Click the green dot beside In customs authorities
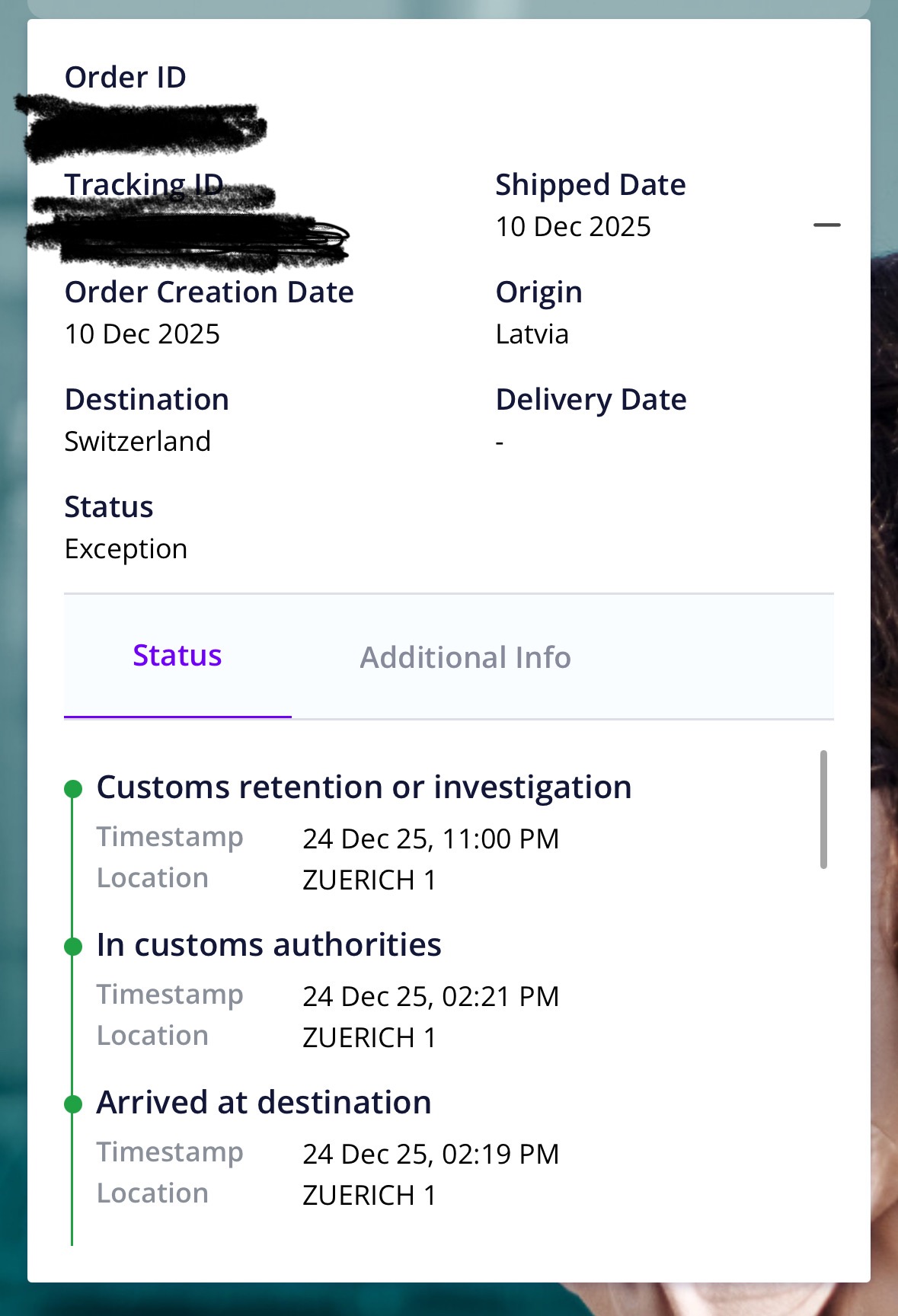 click(73, 947)
